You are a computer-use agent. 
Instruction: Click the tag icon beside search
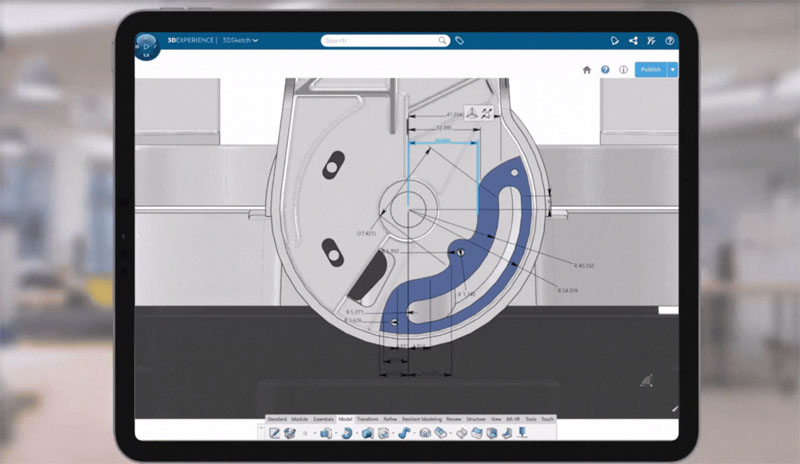coord(460,41)
